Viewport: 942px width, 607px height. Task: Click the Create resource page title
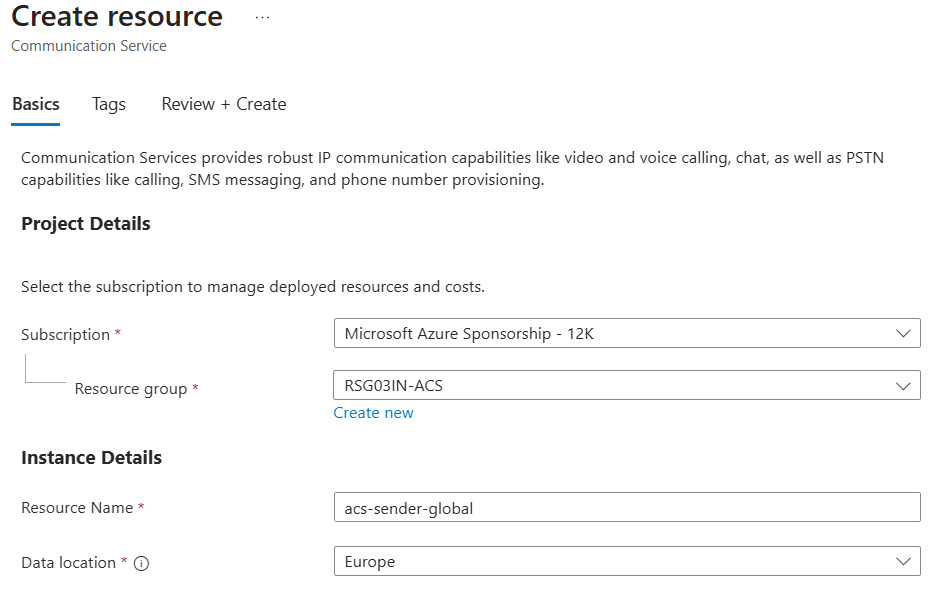coord(117,16)
